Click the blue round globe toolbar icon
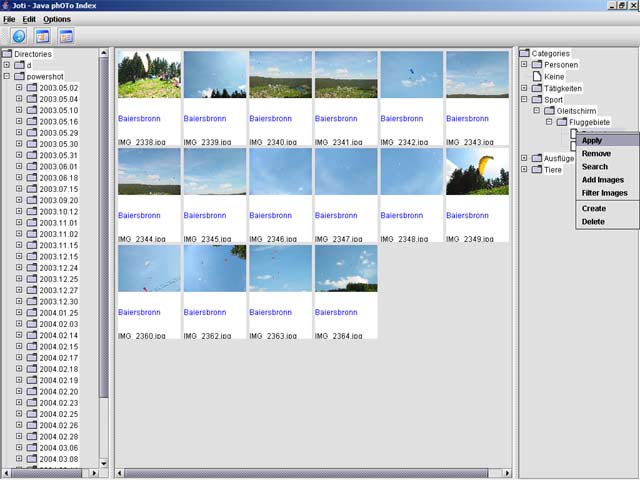Screen dimensions: 640x480 pyautogui.click(x=18, y=37)
